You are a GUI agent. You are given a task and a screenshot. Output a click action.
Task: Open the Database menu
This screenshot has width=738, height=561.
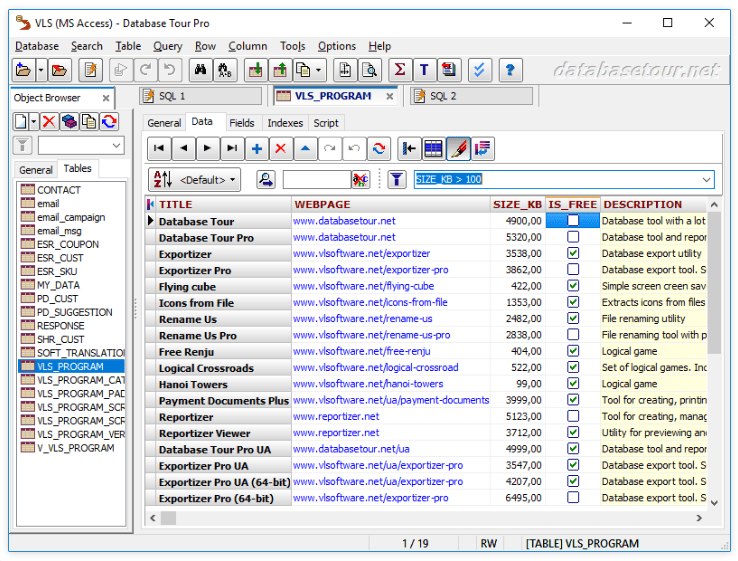pyautogui.click(x=37, y=46)
